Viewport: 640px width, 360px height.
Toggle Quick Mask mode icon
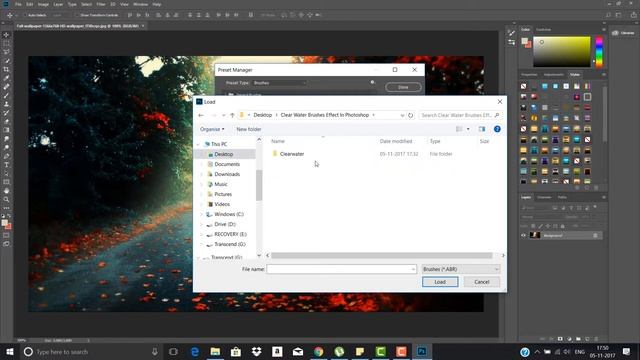[6, 236]
